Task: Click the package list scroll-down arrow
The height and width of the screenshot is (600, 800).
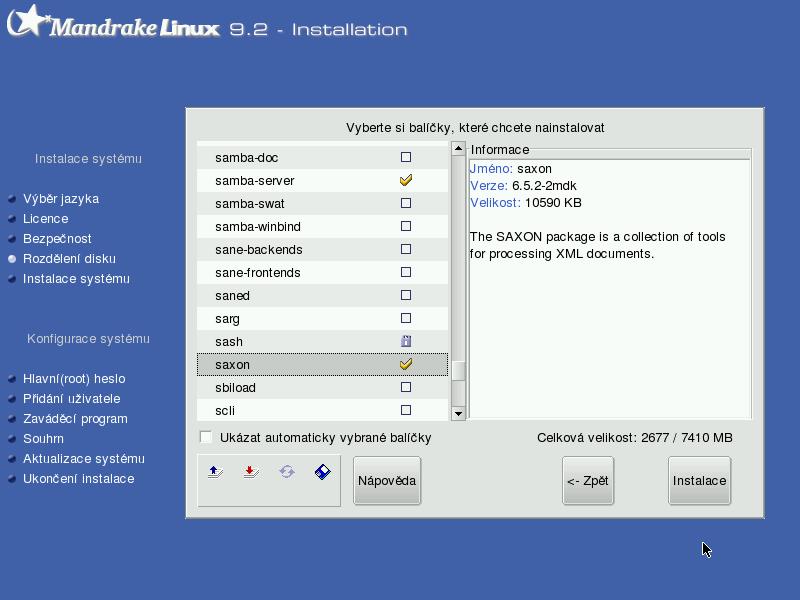Action: click(x=458, y=413)
